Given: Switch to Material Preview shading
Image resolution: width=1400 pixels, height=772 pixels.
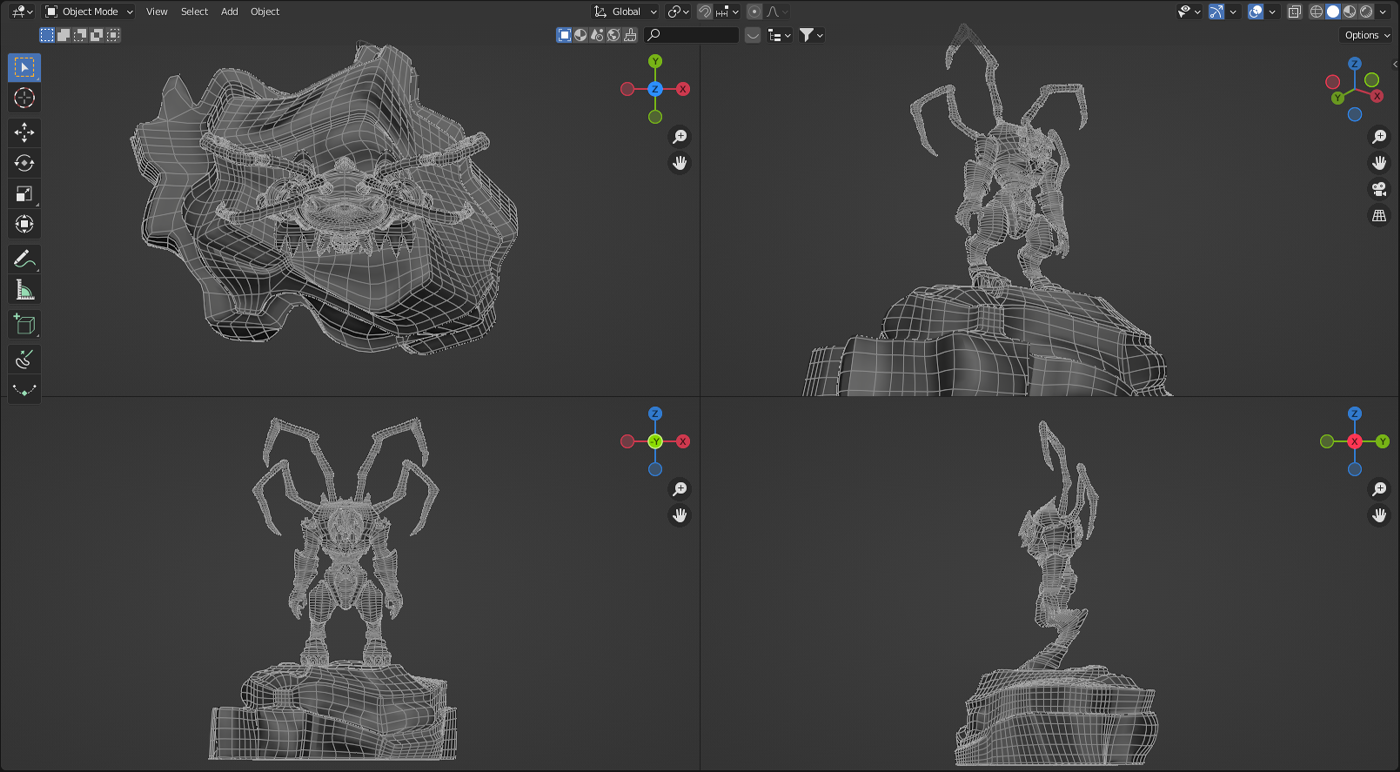Looking at the screenshot, I should [x=1350, y=12].
